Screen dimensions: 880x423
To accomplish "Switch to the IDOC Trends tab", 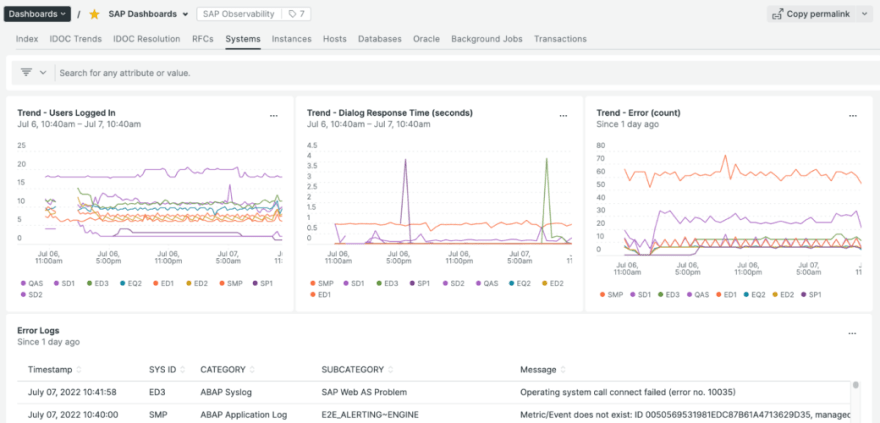I will [x=75, y=39].
